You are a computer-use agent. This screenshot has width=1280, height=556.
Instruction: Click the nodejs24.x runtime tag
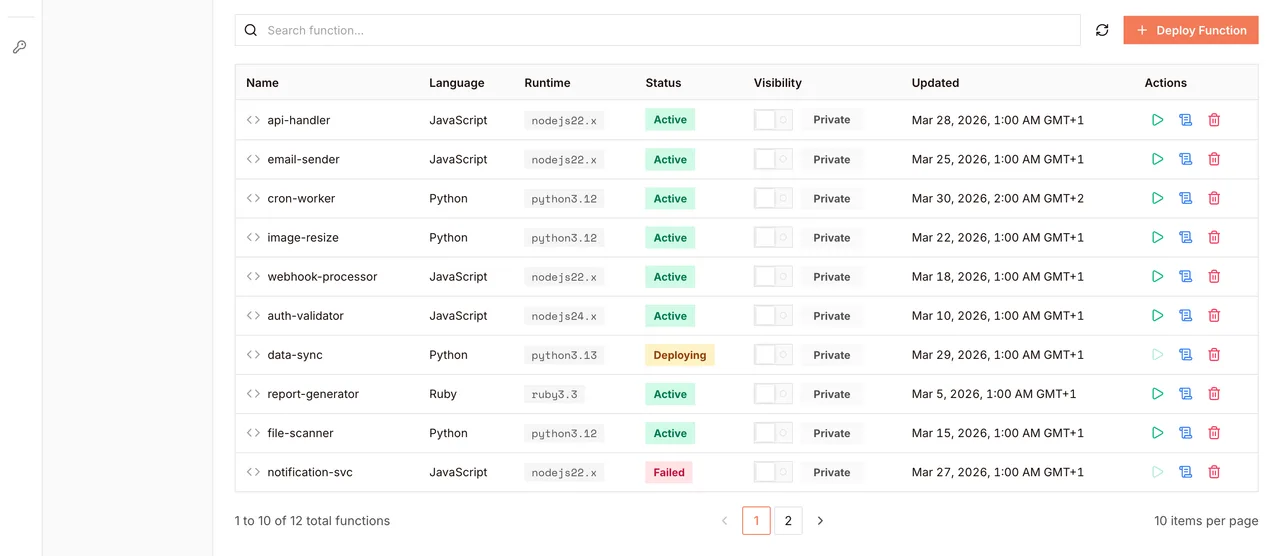[564, 316]
